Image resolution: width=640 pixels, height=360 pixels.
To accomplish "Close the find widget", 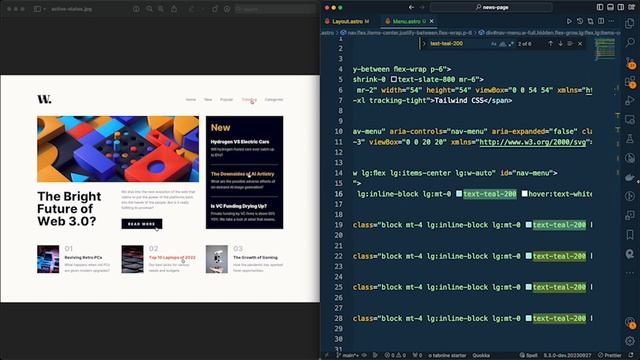I will click(x=580, y=44).
